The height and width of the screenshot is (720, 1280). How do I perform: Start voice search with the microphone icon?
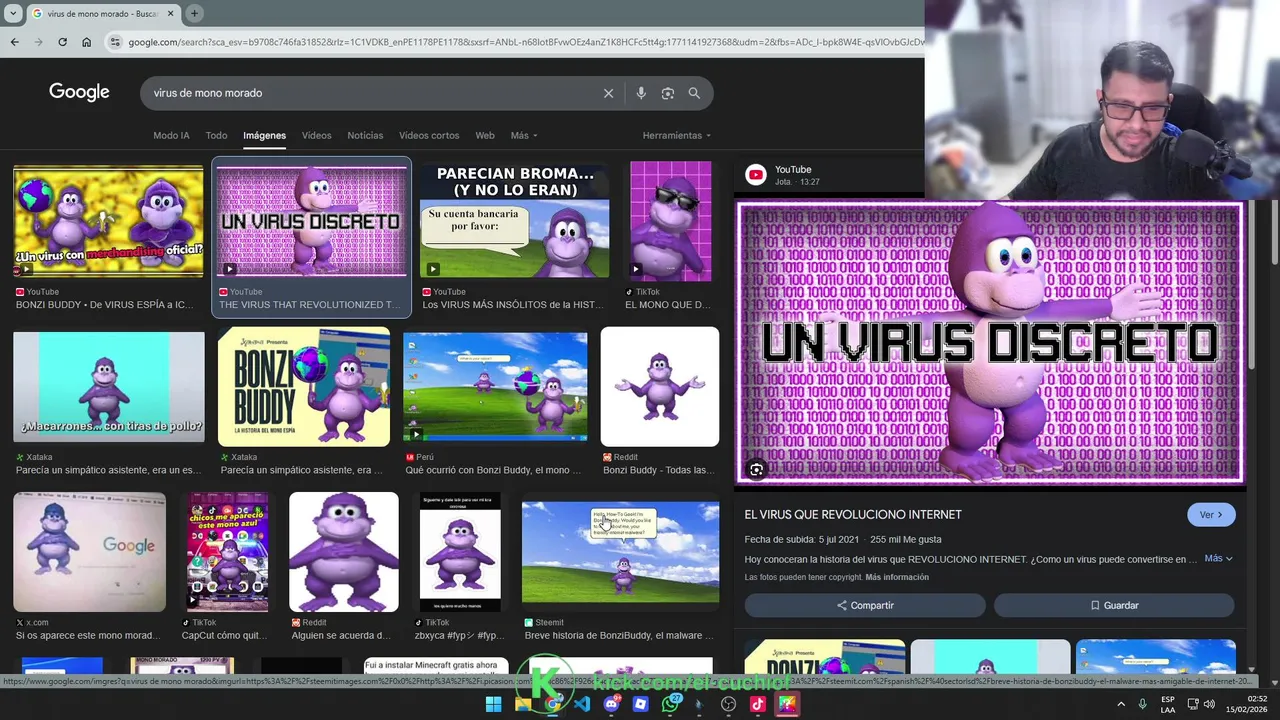point(641,93)
